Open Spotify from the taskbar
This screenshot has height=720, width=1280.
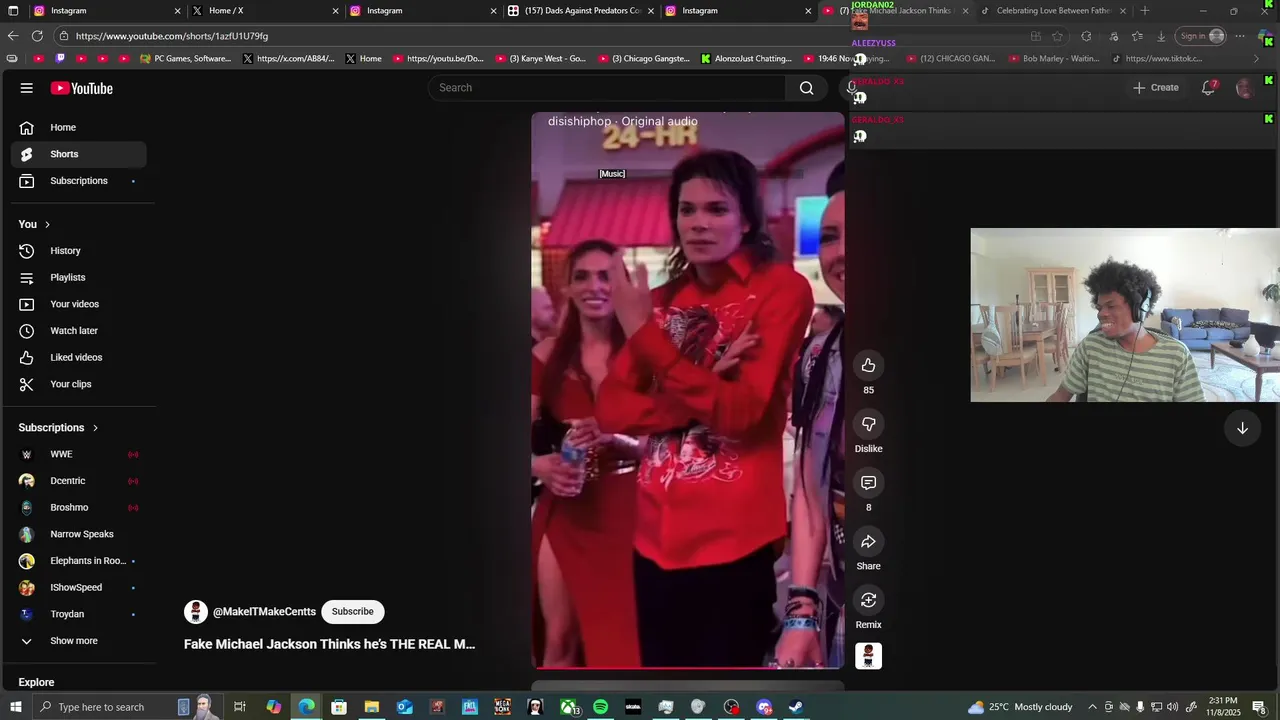[600, 707]
